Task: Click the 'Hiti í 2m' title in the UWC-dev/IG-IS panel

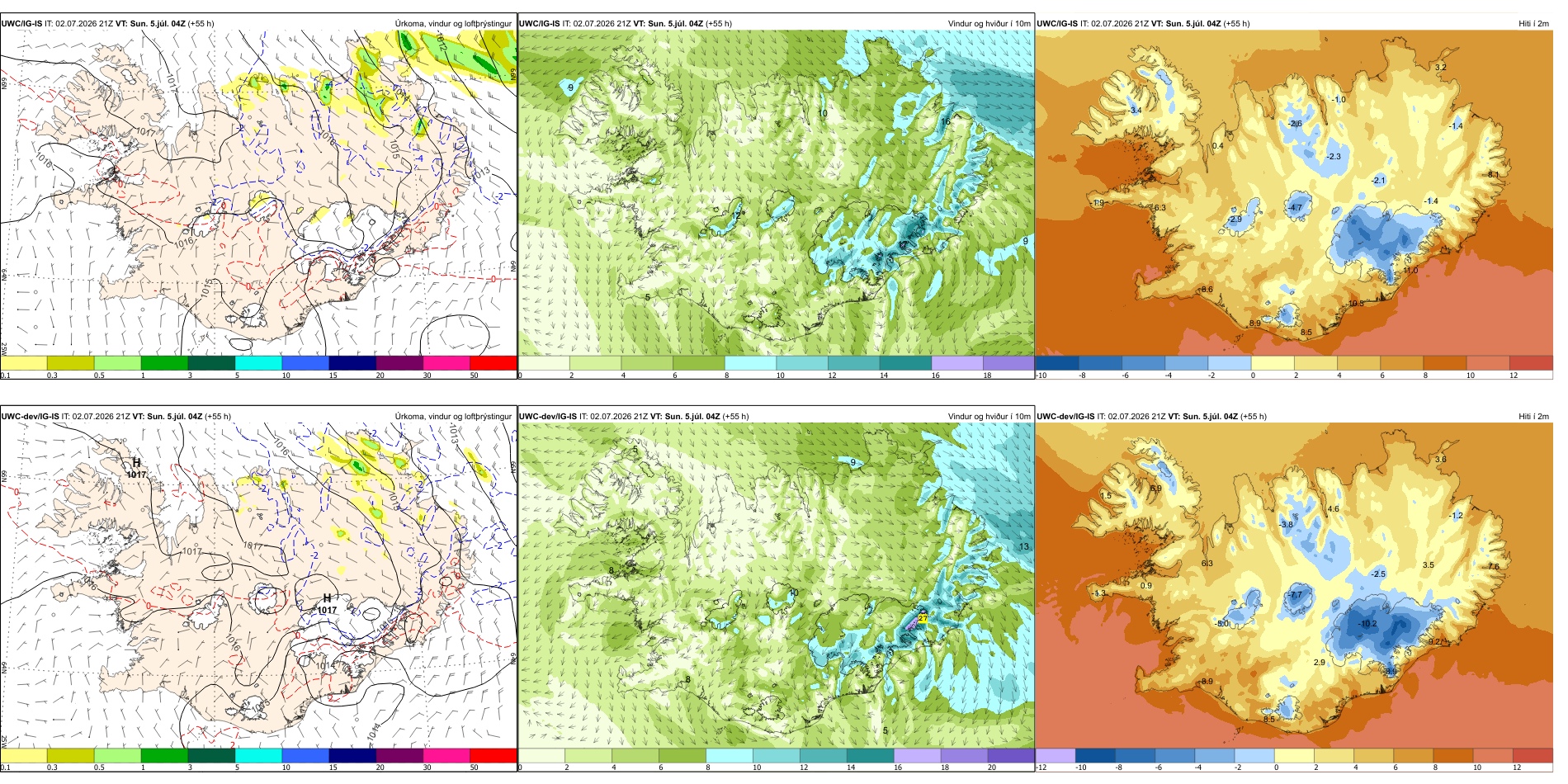Action: tap(1533, 417)
